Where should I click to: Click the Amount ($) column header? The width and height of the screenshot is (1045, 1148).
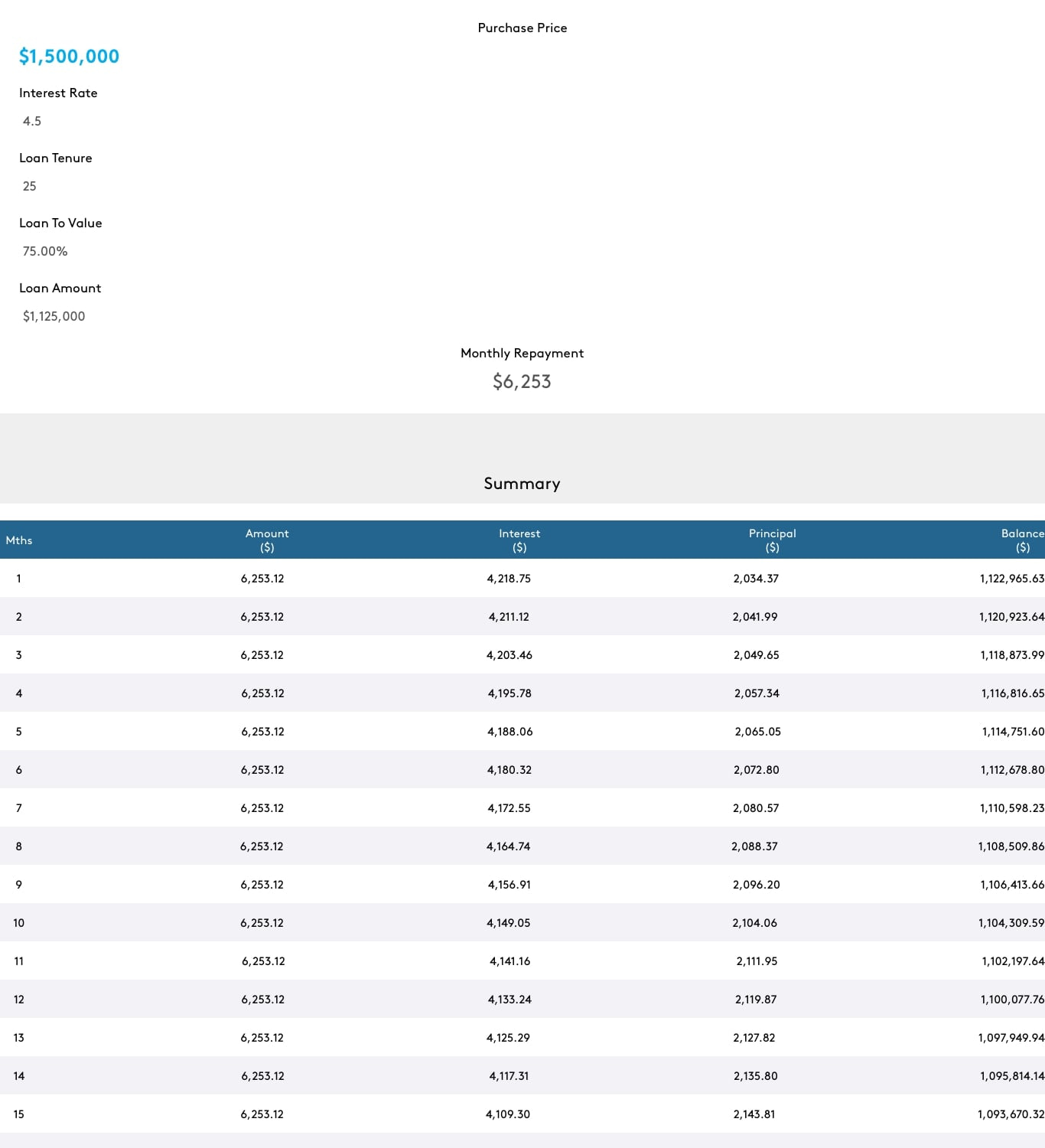pyautogui.click(x=267, y=540)
